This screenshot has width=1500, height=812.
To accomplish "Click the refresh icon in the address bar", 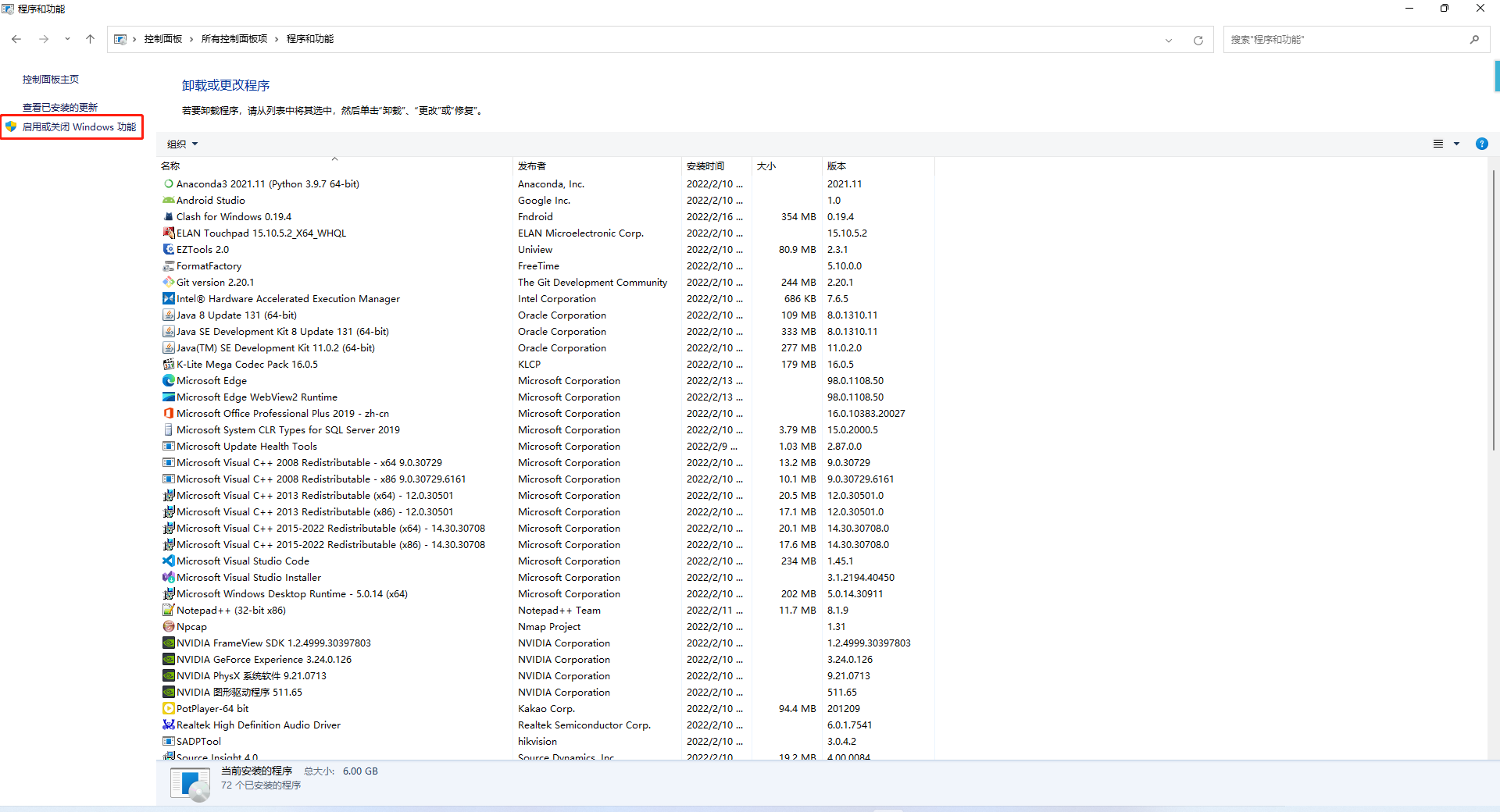I will (1198, 39).
